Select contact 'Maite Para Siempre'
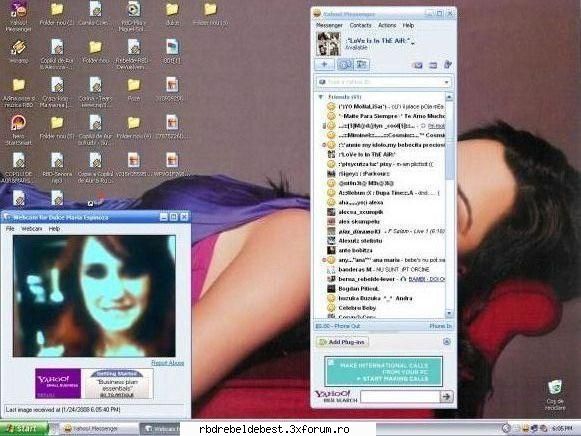The height and width of the screenshot is (436, 581). 385,116
